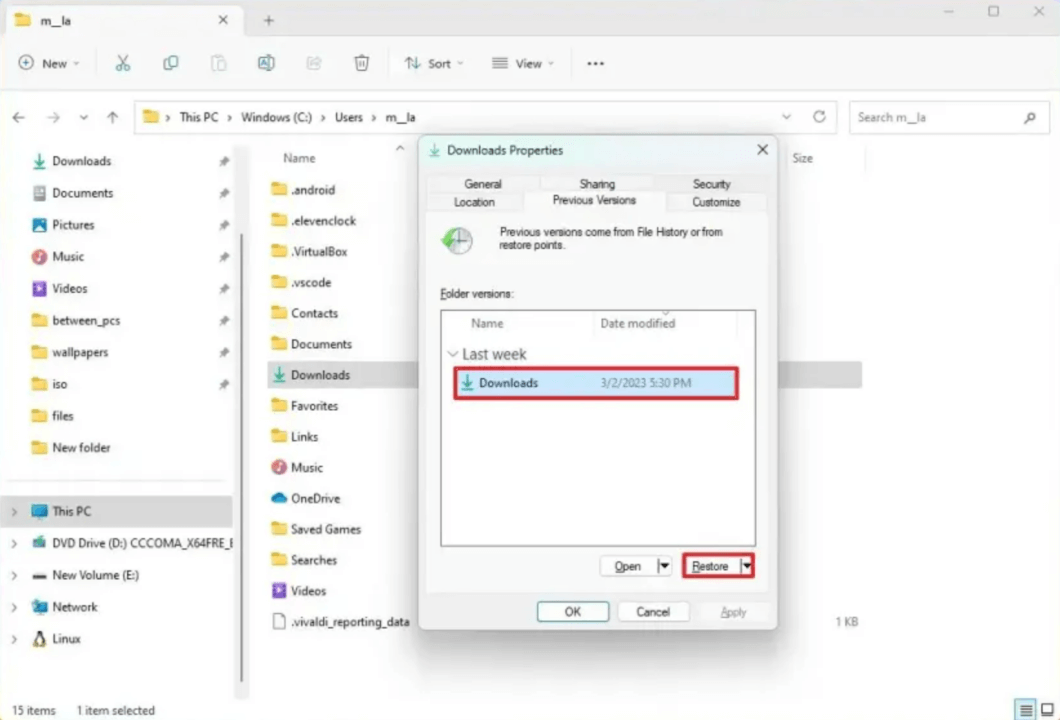Switch to the Customize tab

715,201
